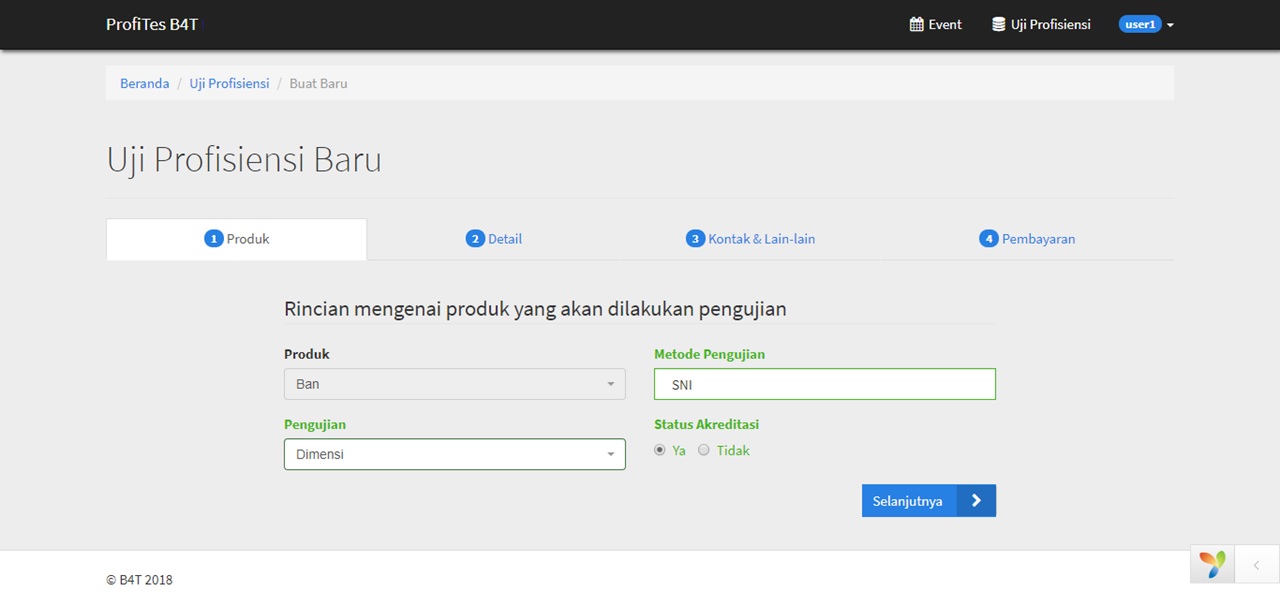1280x606 pixels.
Task: Switch to the Kontak & Lain-lain tab
Action: click(x=761, y=239)
